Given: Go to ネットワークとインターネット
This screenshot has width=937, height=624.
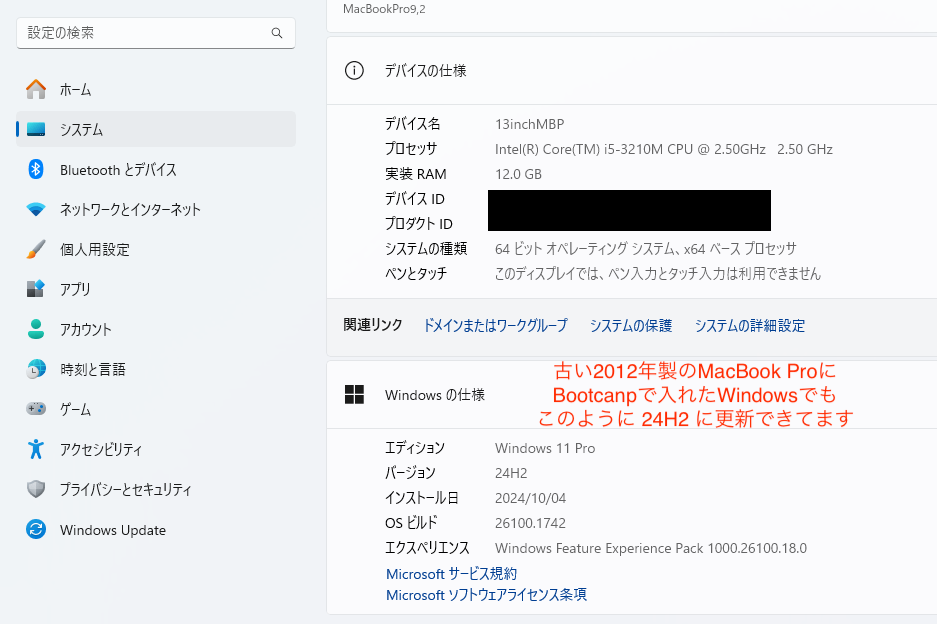Looking at the screenshot, I should click(x=156, y=209).
